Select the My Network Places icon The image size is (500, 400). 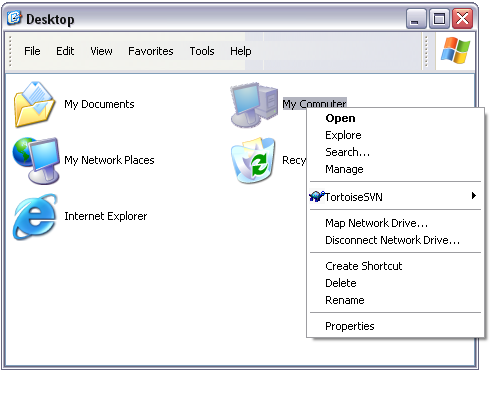point(36,160)
